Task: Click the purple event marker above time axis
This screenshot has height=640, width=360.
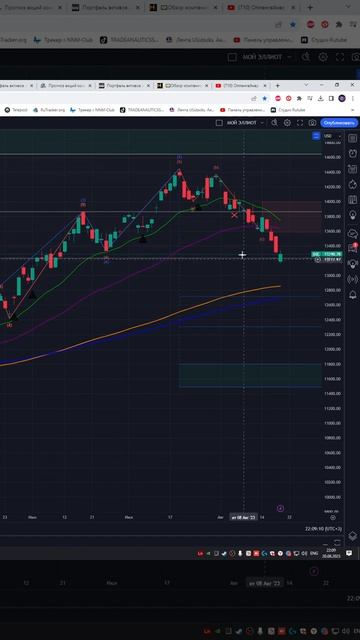Action: click(280, 508)
